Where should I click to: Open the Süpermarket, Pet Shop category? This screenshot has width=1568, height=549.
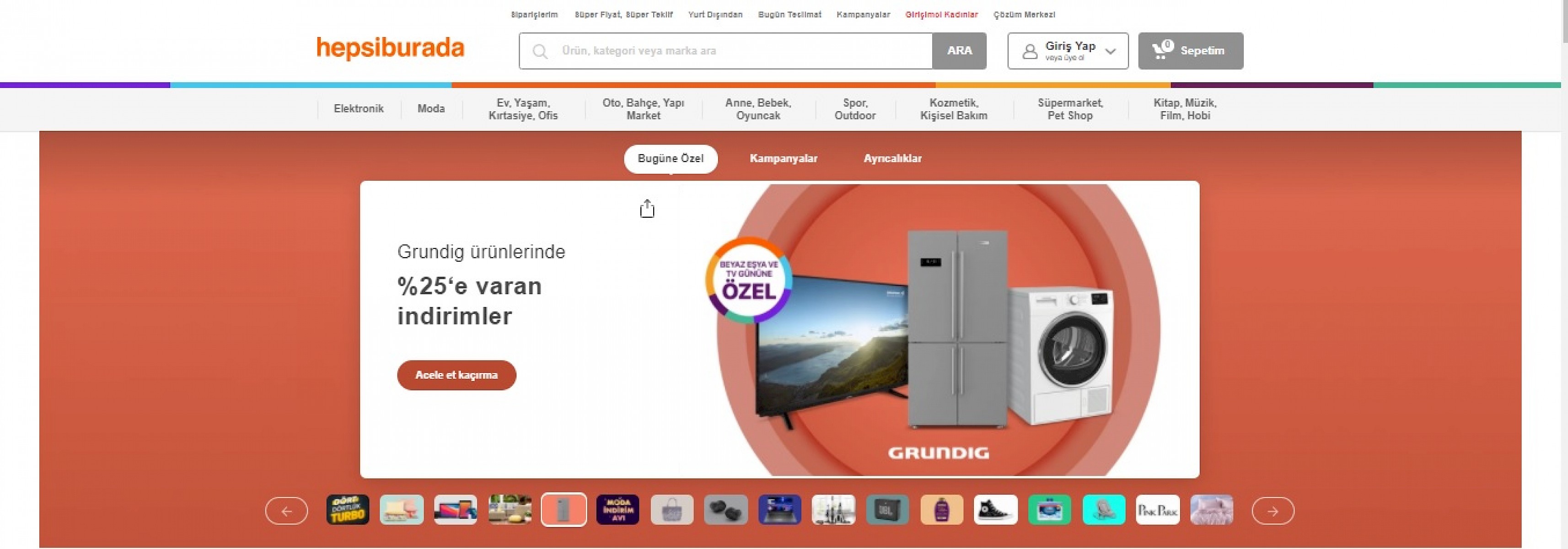click(x=1070, y=109)
